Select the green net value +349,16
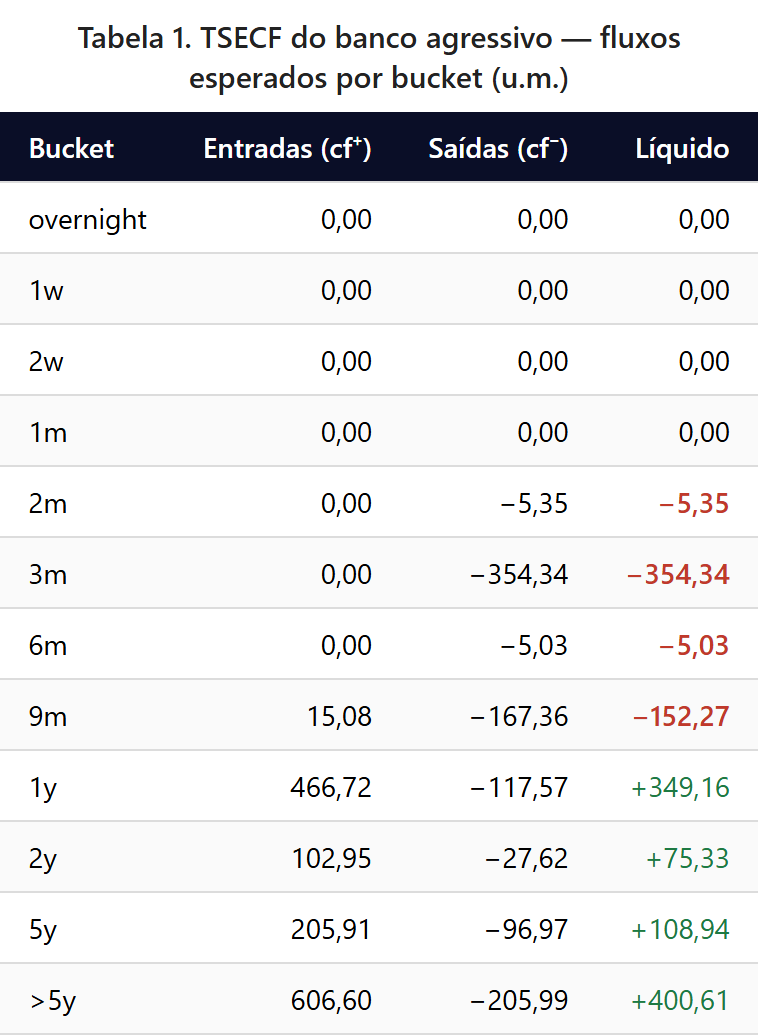 [681, 788]
